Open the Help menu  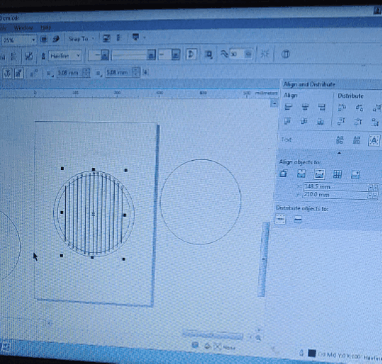tap(46, 28)
